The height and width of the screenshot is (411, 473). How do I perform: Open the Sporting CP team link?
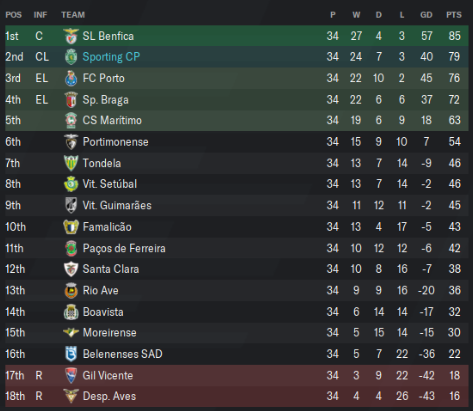[111, 57]
